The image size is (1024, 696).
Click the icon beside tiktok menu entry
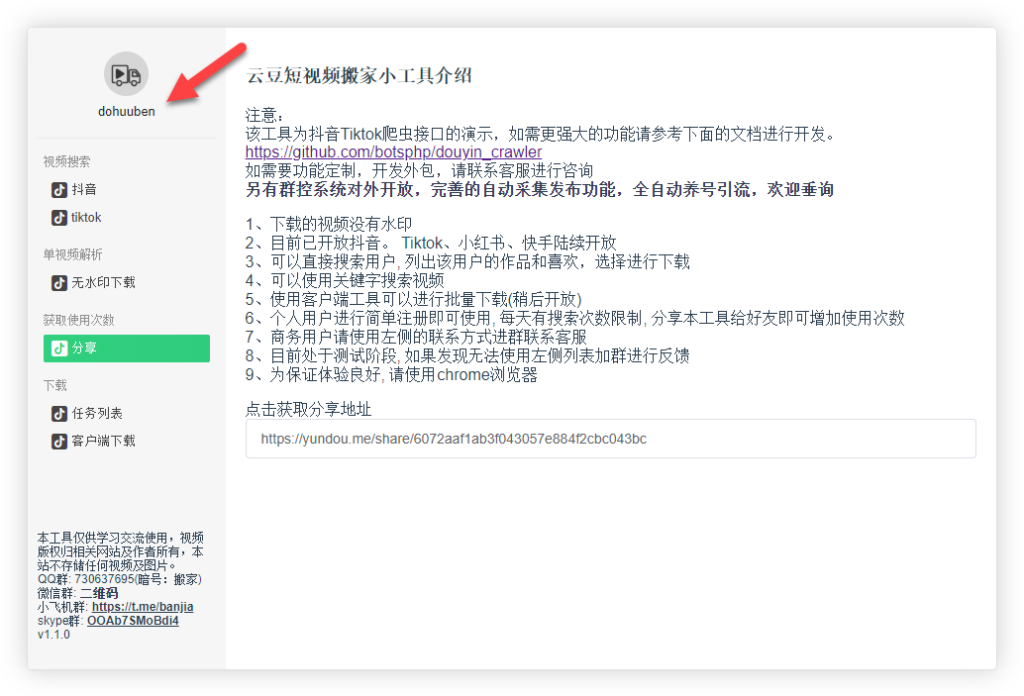59,217
